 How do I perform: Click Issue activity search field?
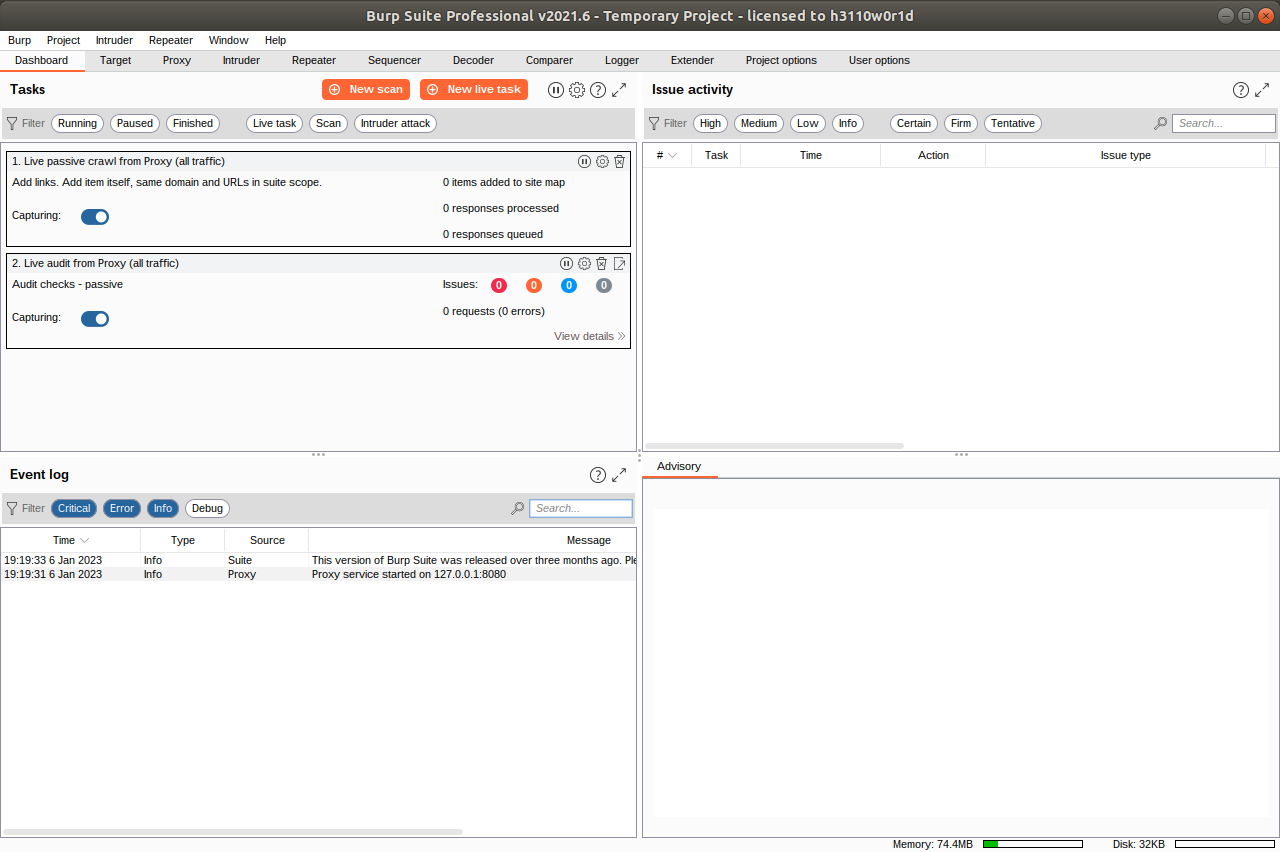click(1224, 124)
